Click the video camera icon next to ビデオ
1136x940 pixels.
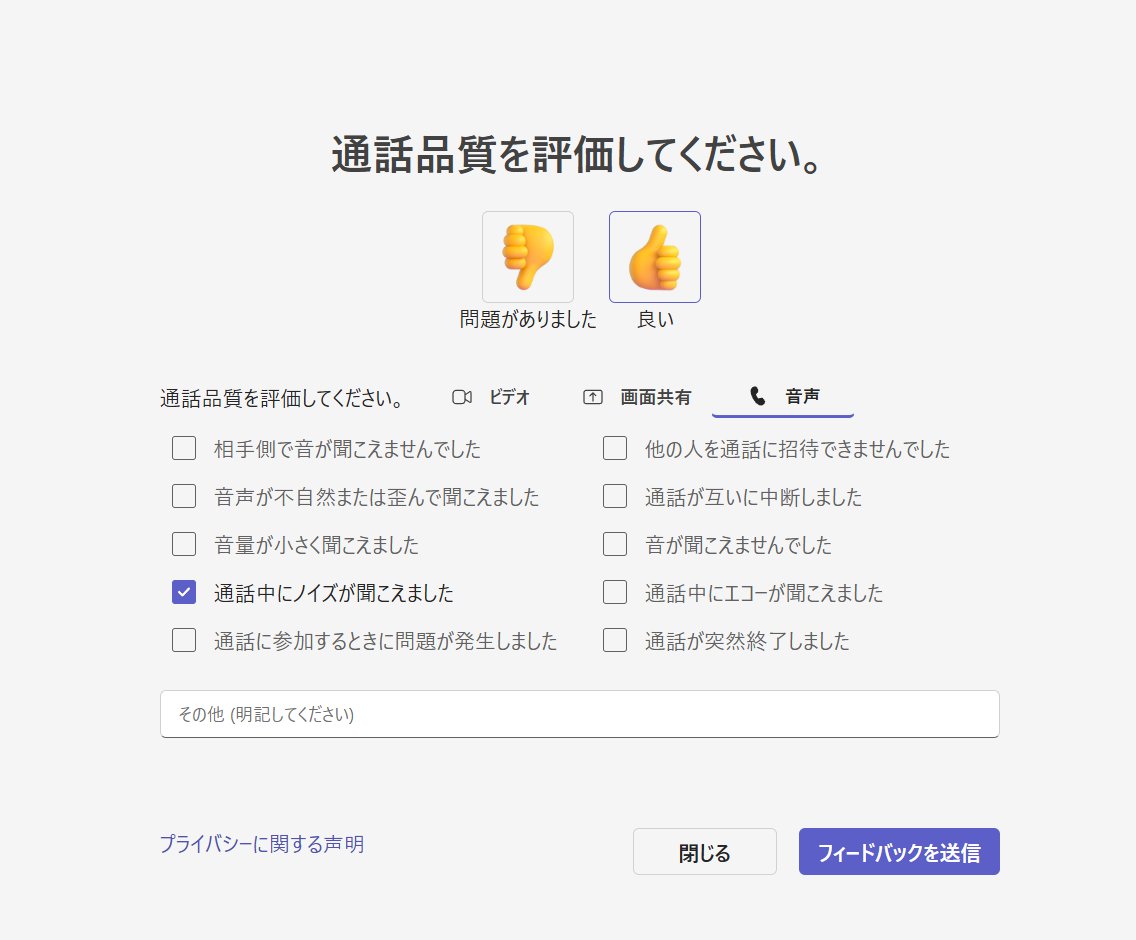[461, 397]
